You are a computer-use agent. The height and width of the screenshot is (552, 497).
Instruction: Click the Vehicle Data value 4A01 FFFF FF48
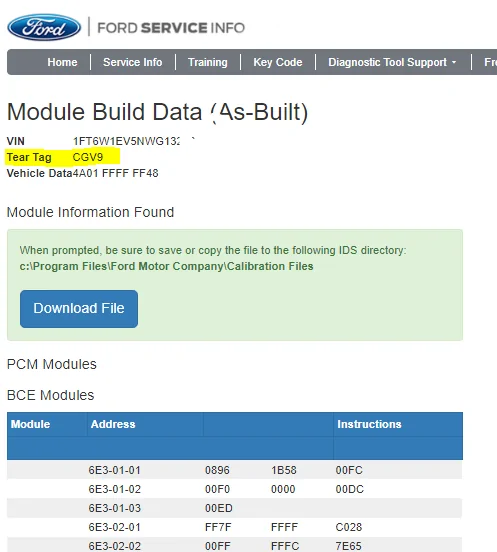115,173
